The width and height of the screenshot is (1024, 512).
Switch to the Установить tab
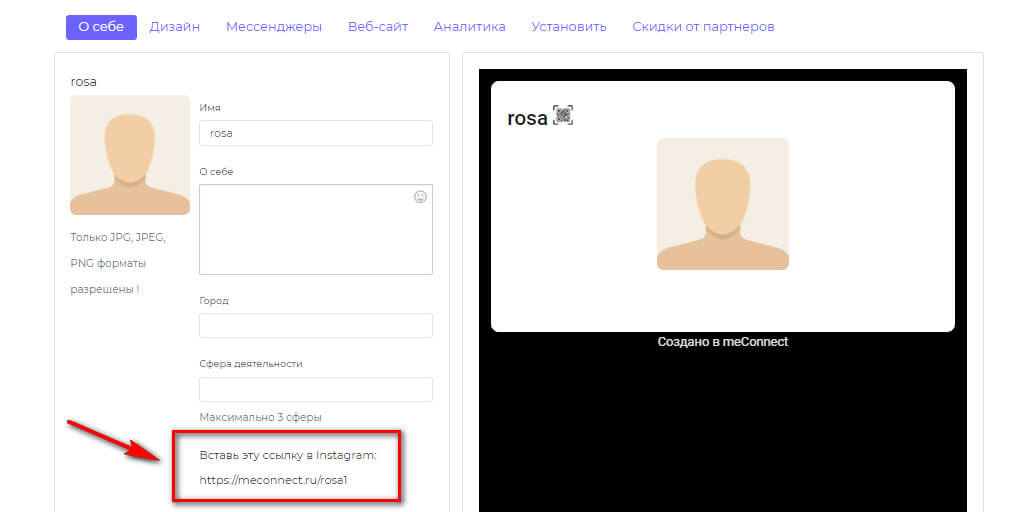point(569,27)
